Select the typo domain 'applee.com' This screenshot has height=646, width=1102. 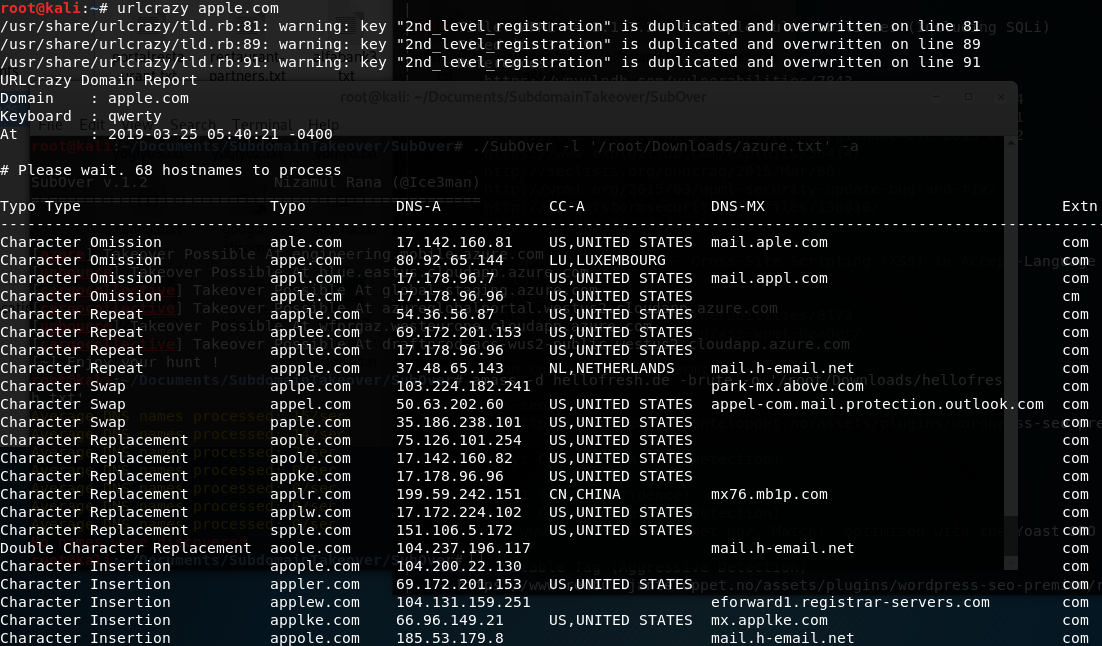[x=315, y=332]
